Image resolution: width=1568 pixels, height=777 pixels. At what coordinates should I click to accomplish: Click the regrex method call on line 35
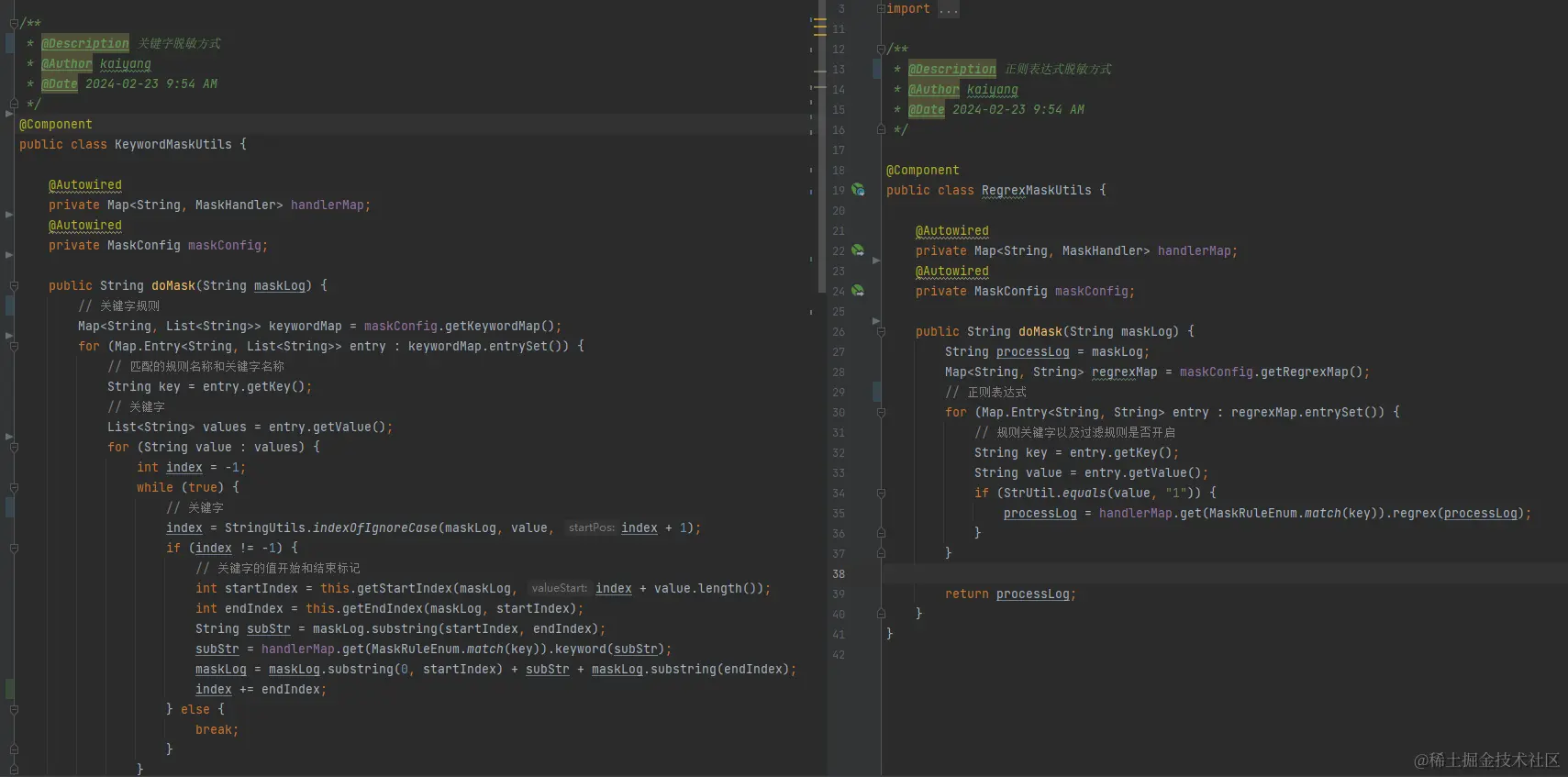1415,514
